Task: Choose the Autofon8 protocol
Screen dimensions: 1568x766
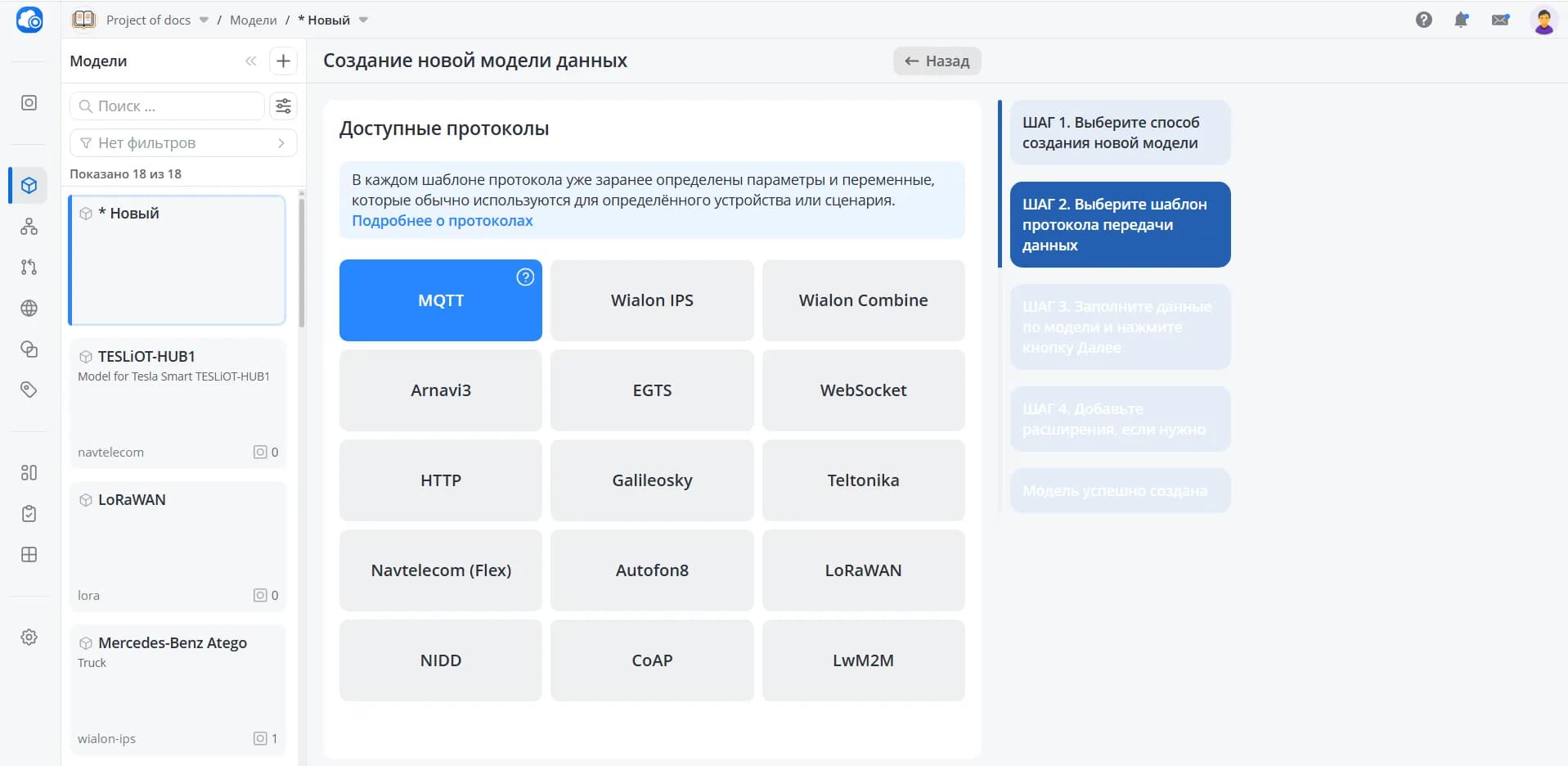Action: [x=652, y=570]
